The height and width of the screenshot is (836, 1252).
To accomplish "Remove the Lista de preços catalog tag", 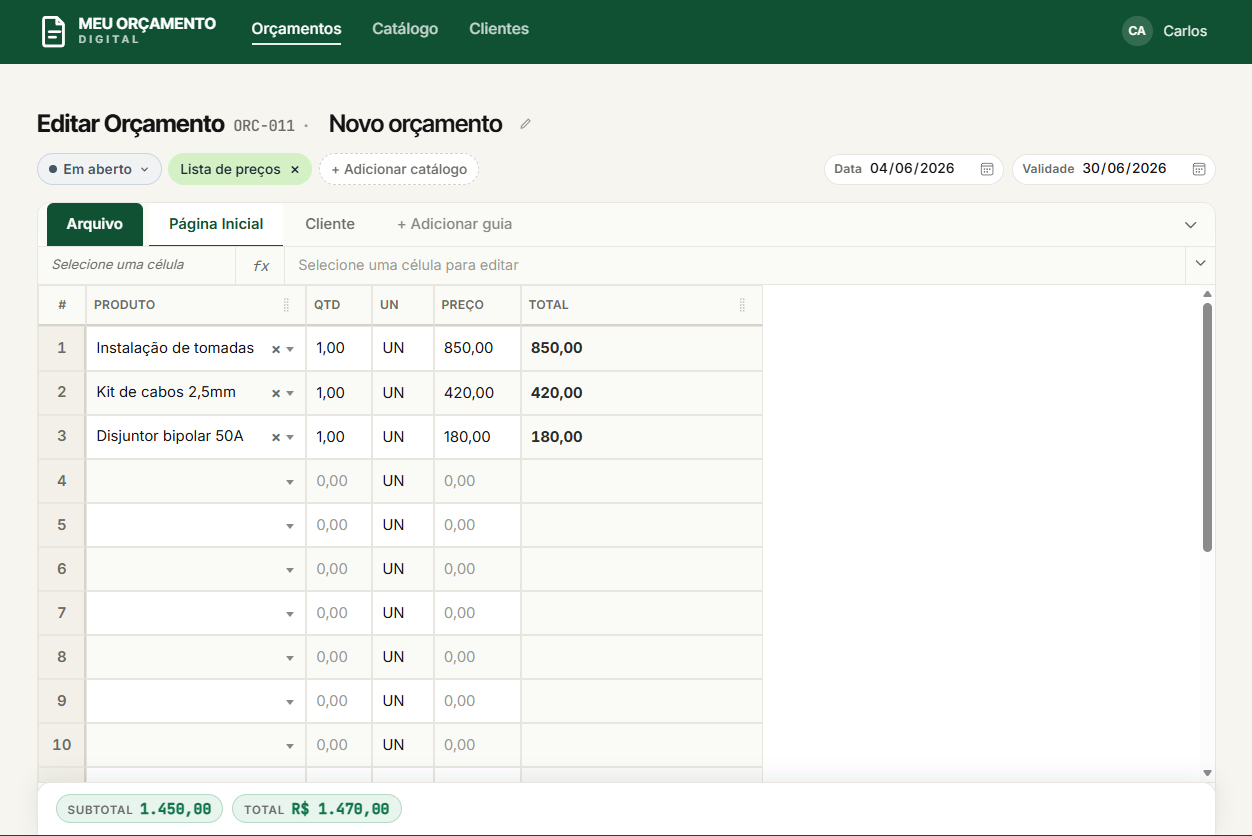I will (x=295, y=170).
